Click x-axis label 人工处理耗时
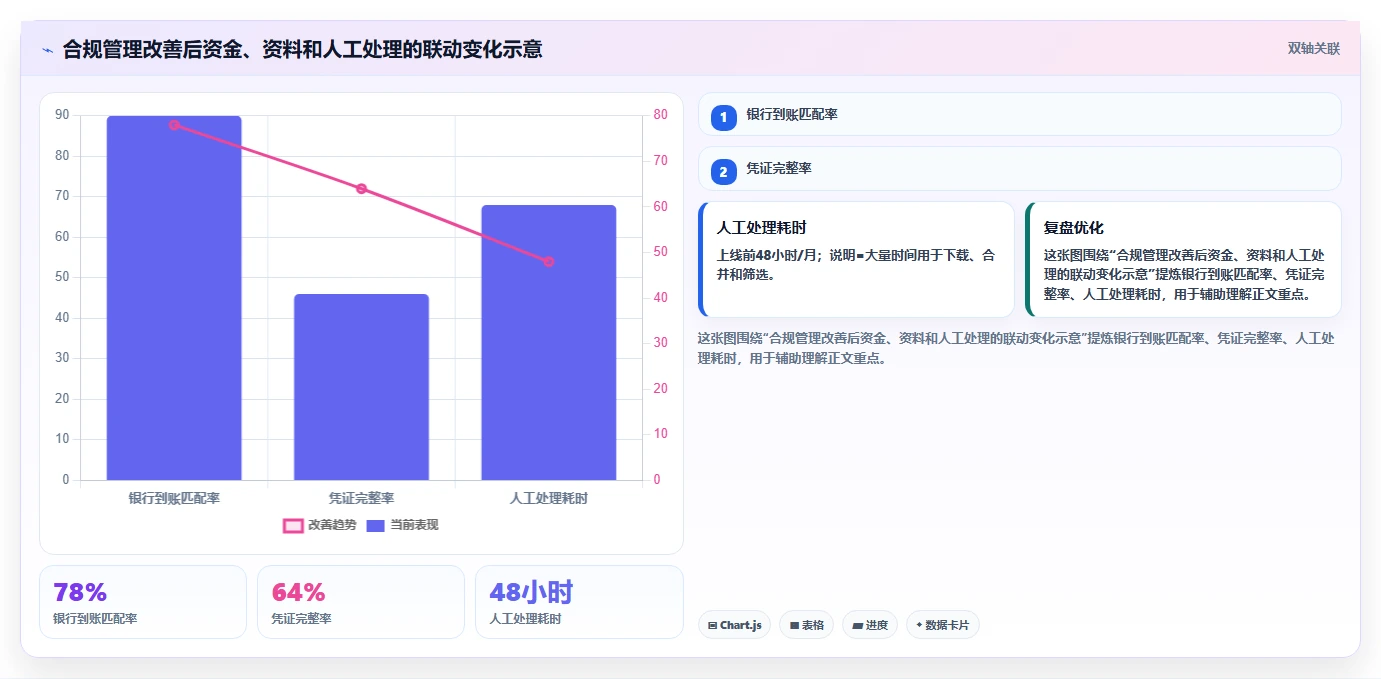The width and height of the screenshot is (1381, 679). point(548,498)
